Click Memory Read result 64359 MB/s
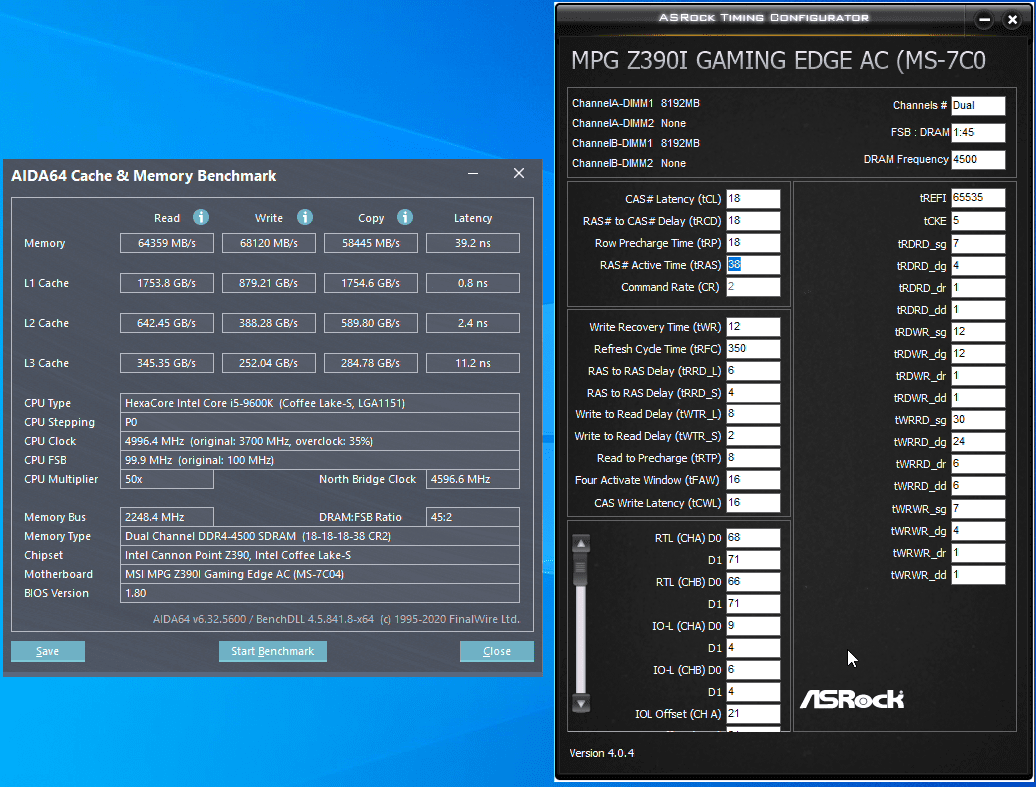 click(x=166, y=243)
